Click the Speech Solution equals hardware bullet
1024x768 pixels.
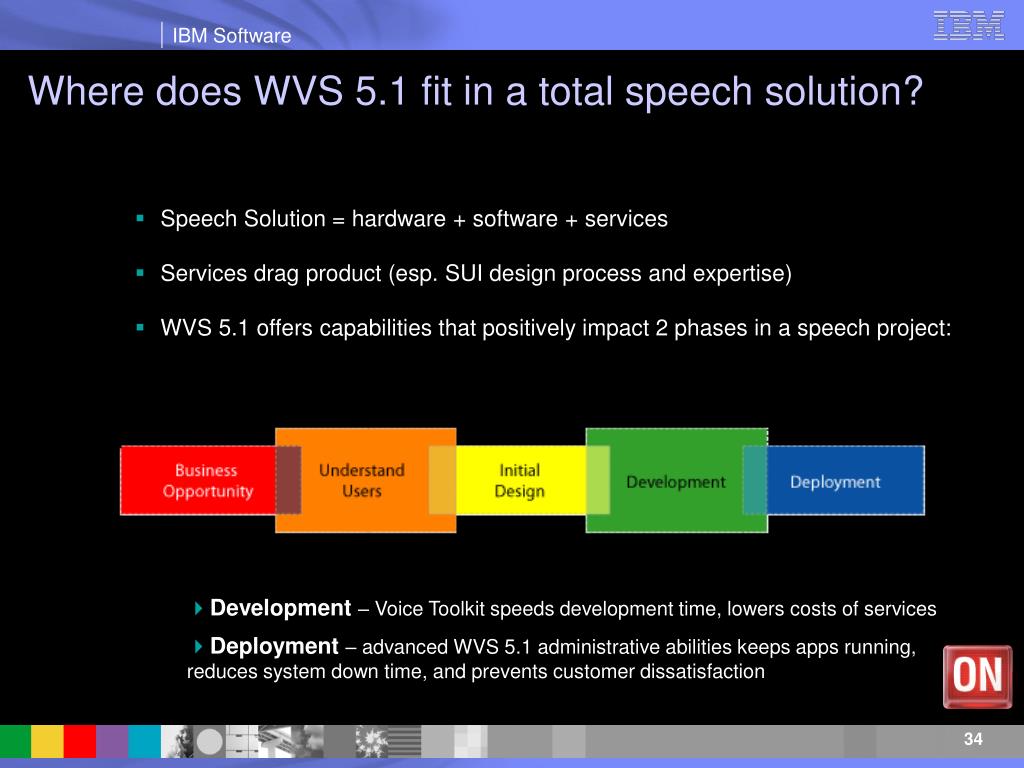click(414, 219)
